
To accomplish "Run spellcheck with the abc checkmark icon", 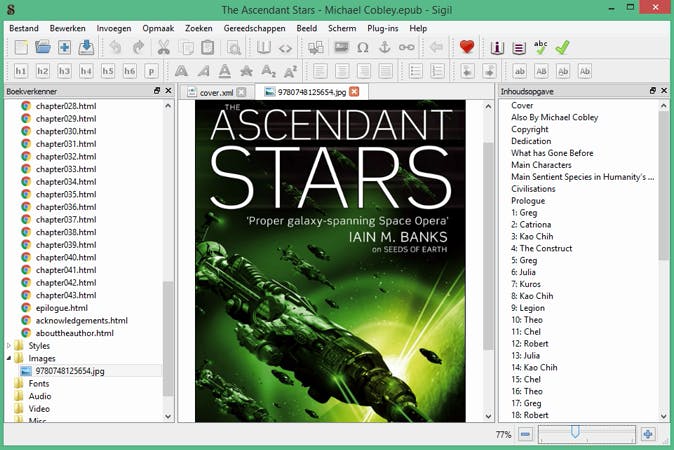I will [541, 47].
